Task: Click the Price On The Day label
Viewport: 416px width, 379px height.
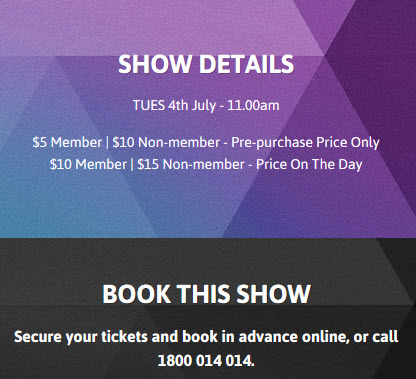Action: (309, 165)
